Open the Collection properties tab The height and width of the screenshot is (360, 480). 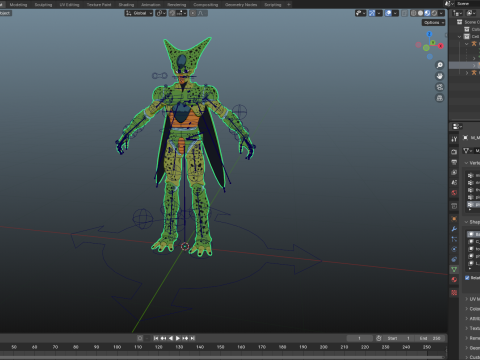[454, 206]
